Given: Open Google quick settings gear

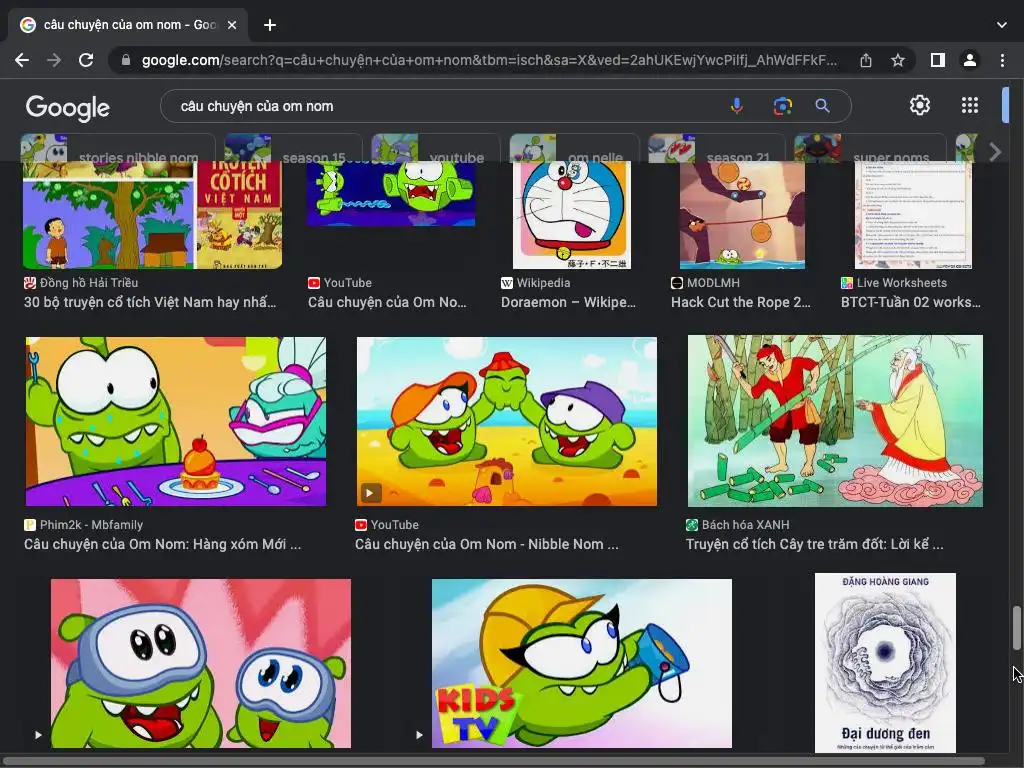Looking at the screenshot, I should pyautogui.click(x=920, y=105).
